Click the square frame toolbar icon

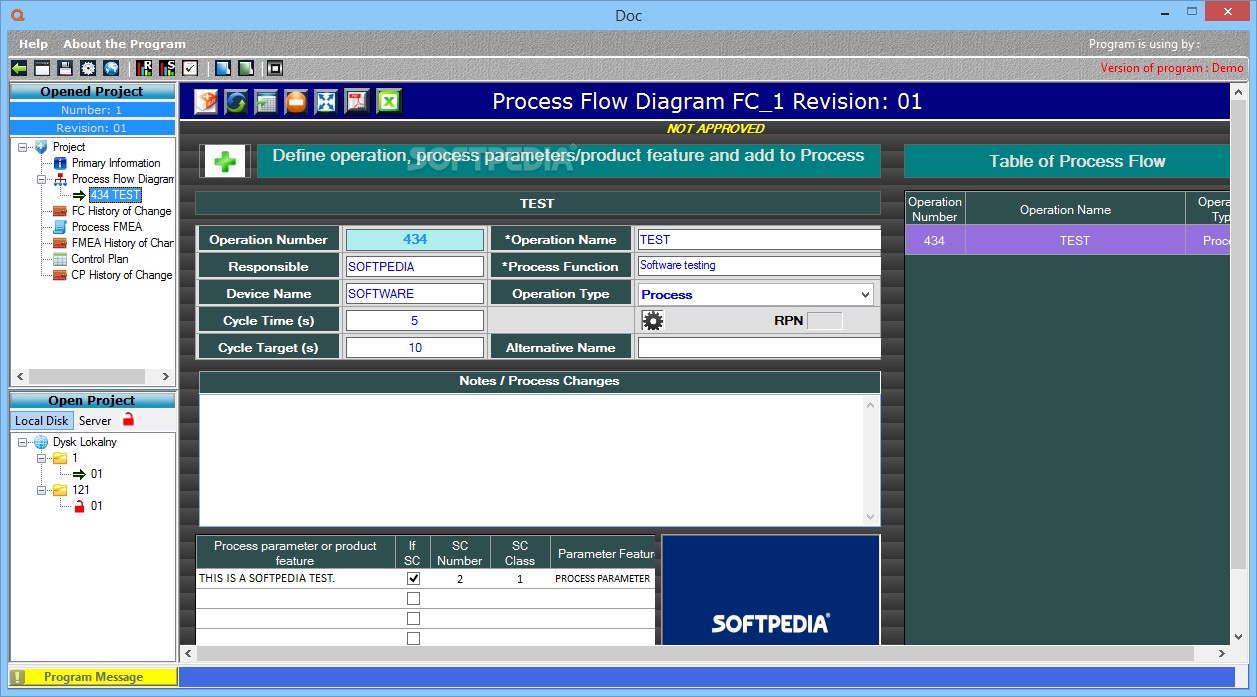point(275,68)
